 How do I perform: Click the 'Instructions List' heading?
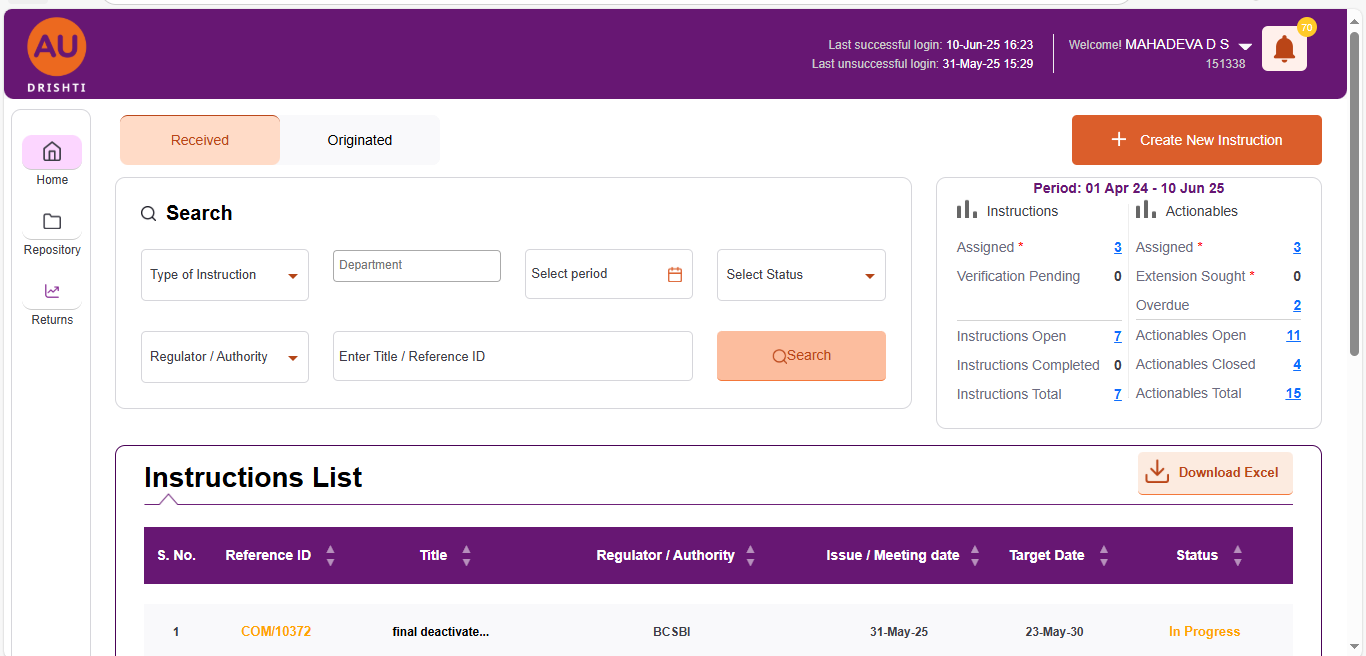(253, 478)
